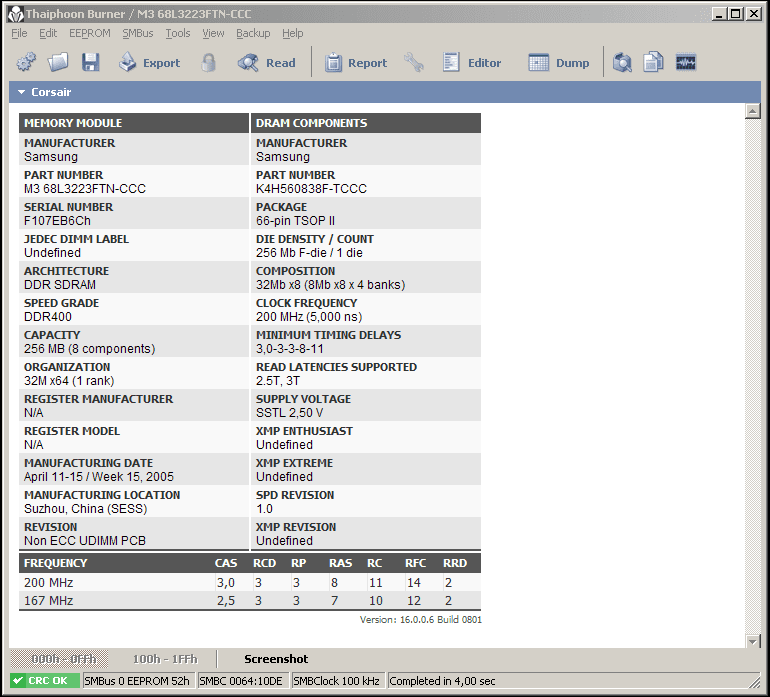Click the composition 32Mb x8 value

pos(330,284)
